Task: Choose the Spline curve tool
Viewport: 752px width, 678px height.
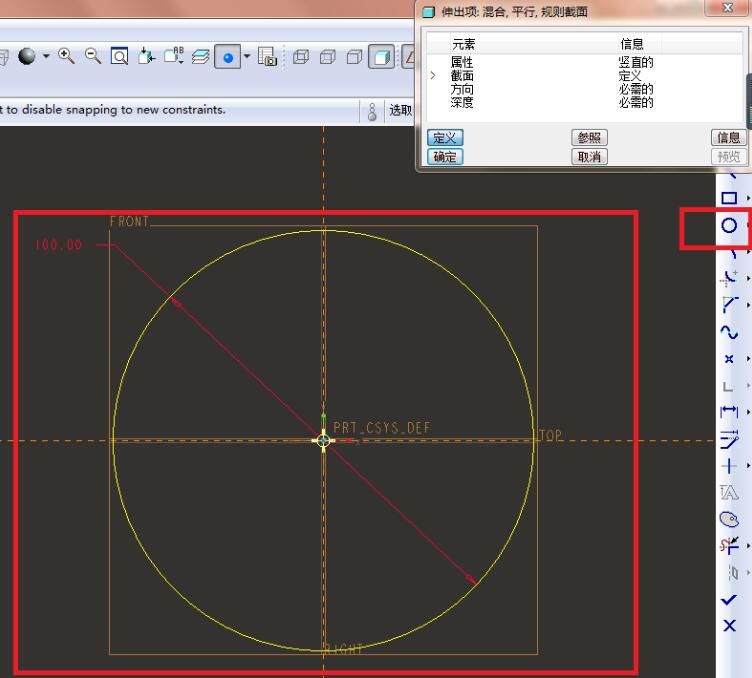Action: [x=729, y=332]
